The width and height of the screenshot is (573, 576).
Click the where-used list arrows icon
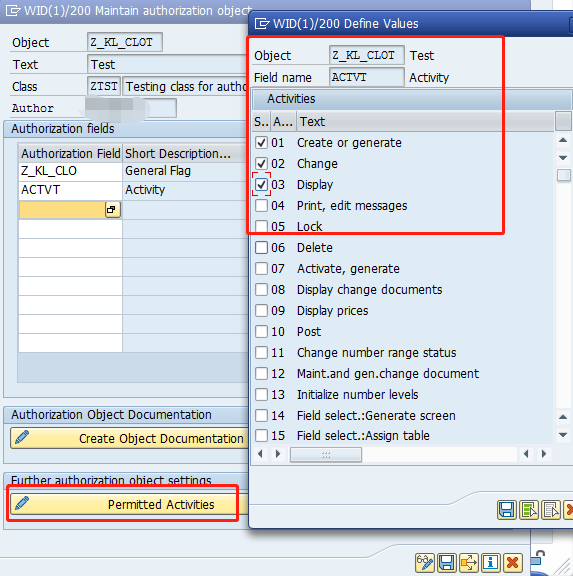tap(469, 562)
